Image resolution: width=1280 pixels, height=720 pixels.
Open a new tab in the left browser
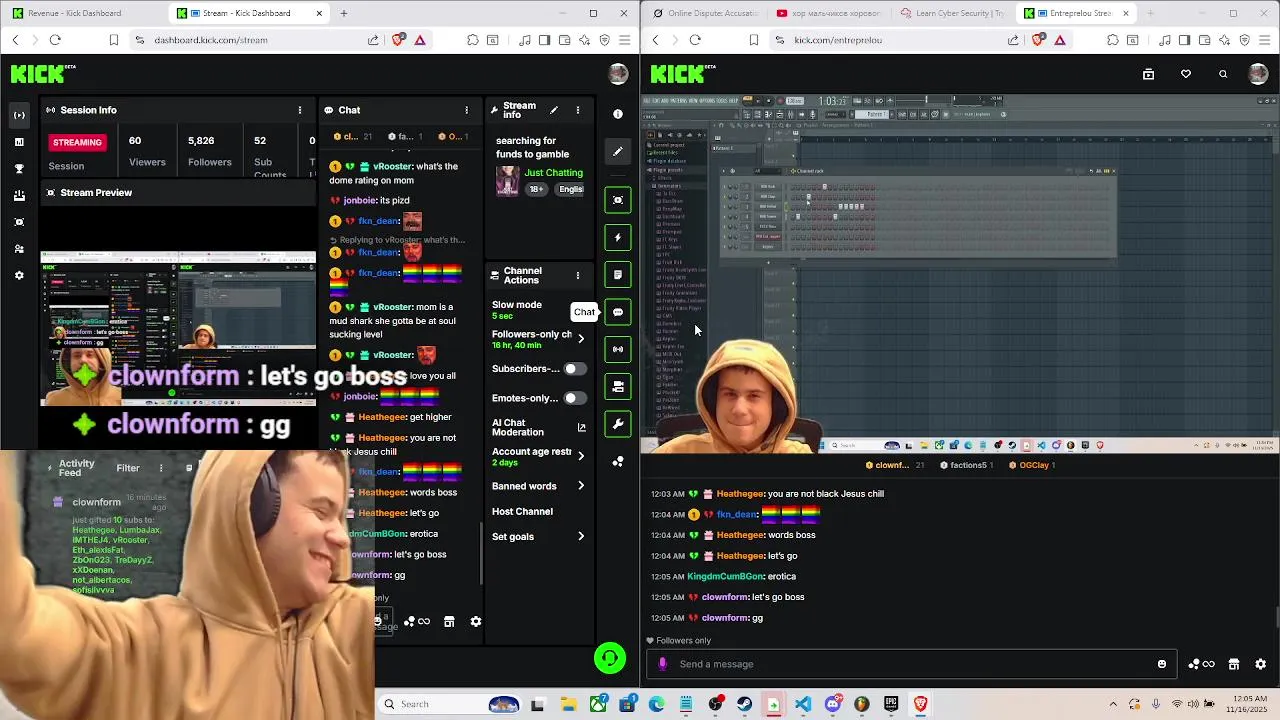pos(343,13)
